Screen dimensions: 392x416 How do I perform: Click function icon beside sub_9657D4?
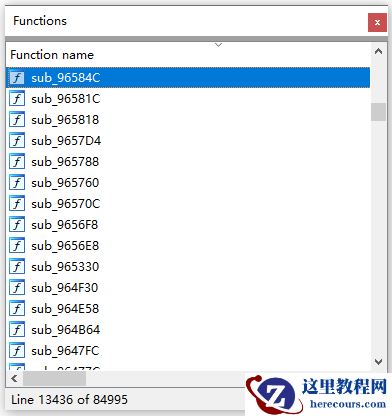coord(17,141)
